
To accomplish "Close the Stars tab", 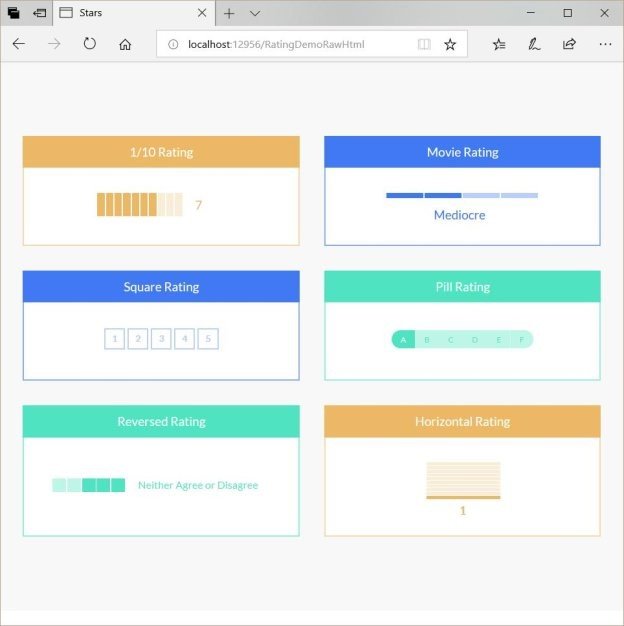I will click(x=202, y=13).
